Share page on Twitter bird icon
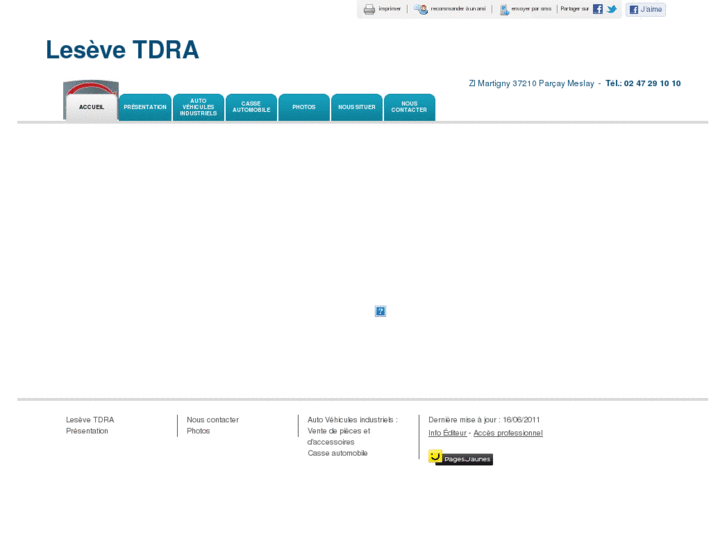Screen dimensions: 727x545 pyautogui.click(x=612, y=9)
